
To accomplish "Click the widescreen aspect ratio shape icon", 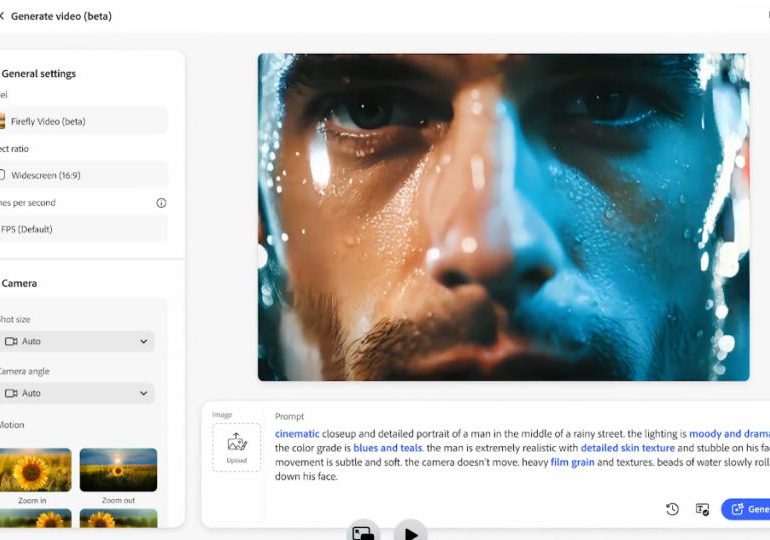I will (x=2, y=175).
